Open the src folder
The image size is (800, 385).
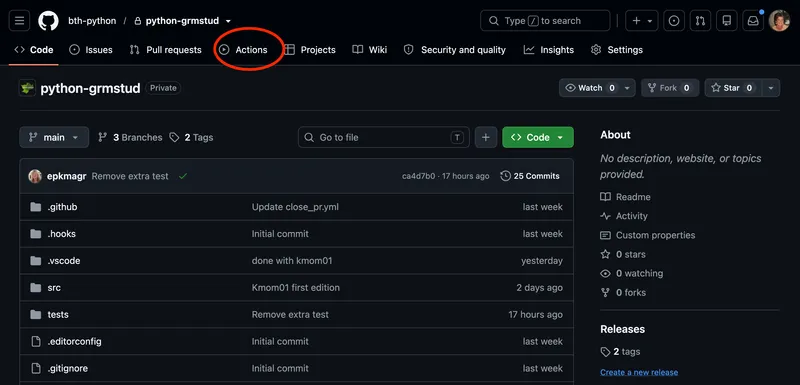click(x=54, y=288)
